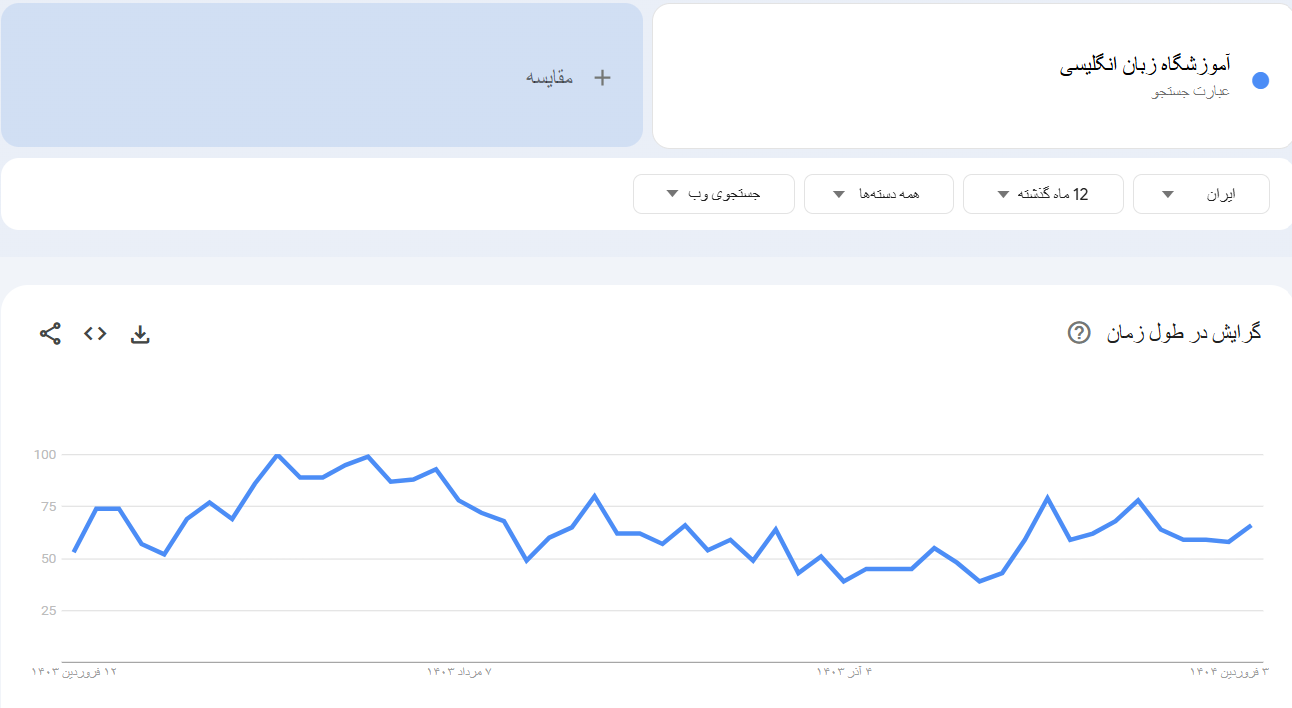Edit the search term آموزشگاه زبان انگلیسی
The height and width of the screenshot is (708, 1292).
point(1145,67)
